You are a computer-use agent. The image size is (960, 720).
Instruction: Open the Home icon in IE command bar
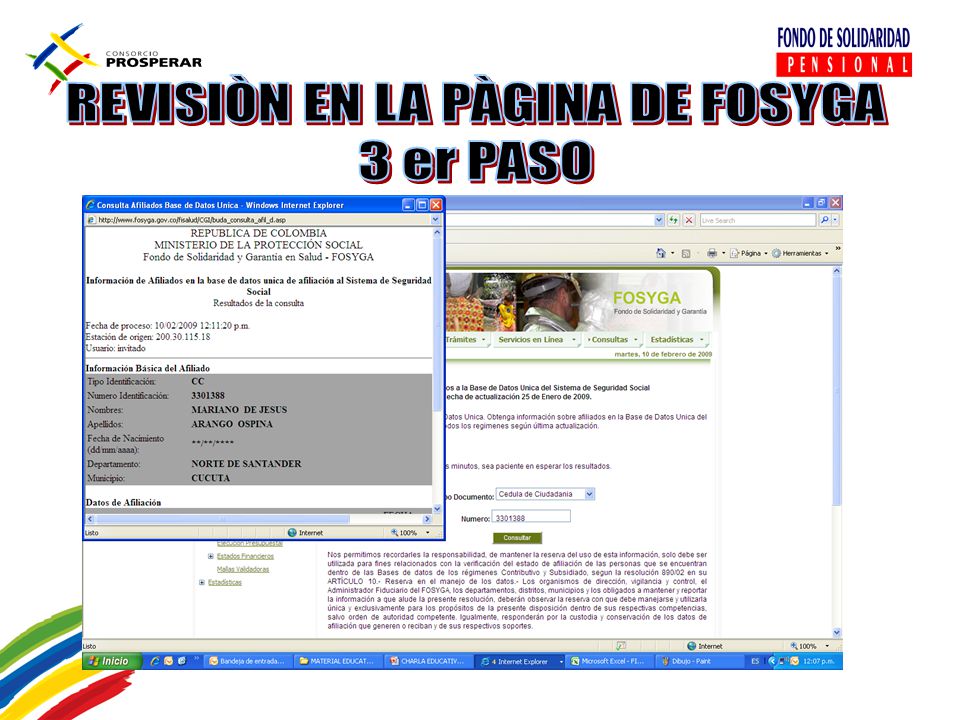661,253
